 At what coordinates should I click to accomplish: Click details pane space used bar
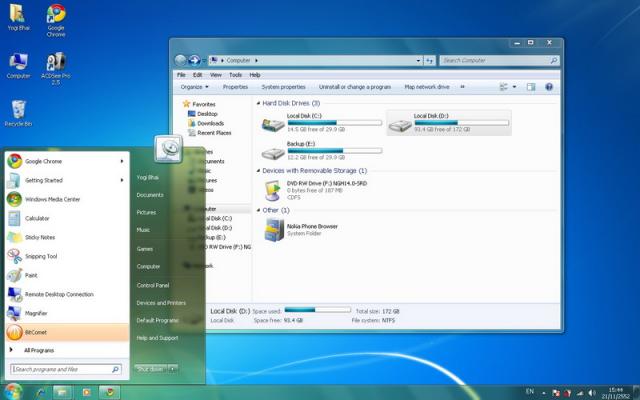(x=318, y=310)
